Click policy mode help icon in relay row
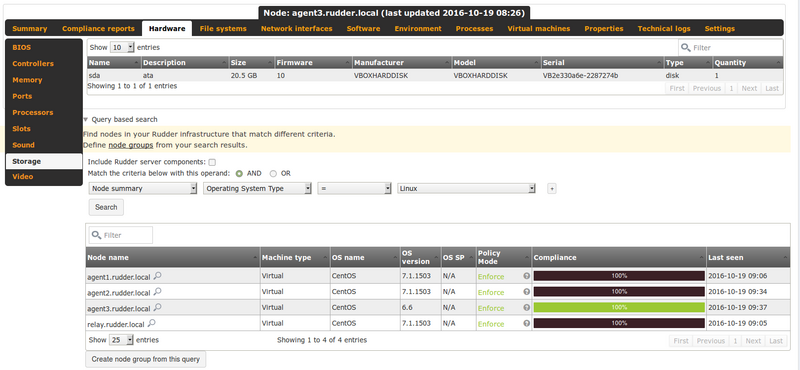The image size is (800, 370). point(526,324)
